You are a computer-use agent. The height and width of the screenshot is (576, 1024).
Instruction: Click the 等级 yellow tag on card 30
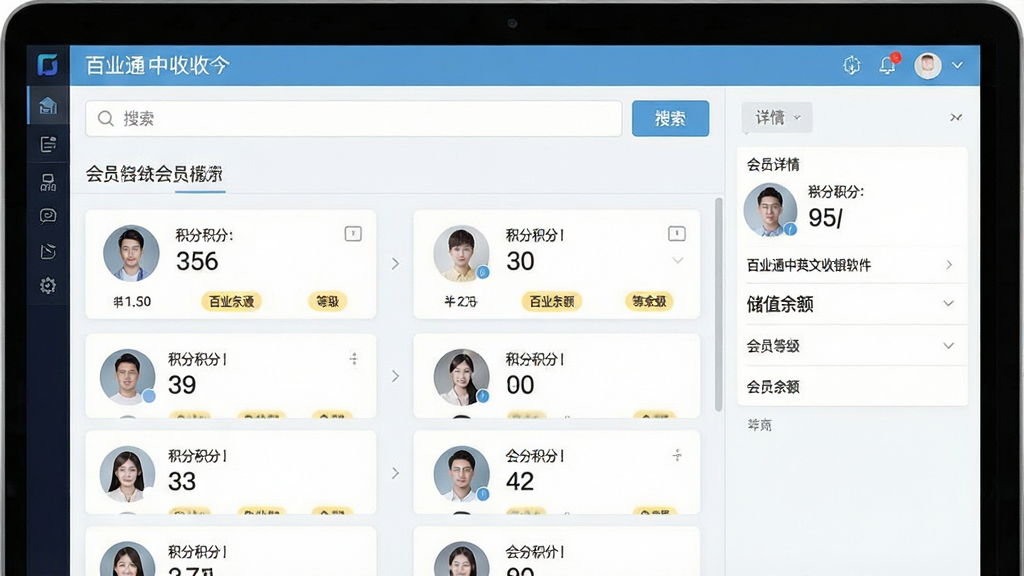(649, 301)
